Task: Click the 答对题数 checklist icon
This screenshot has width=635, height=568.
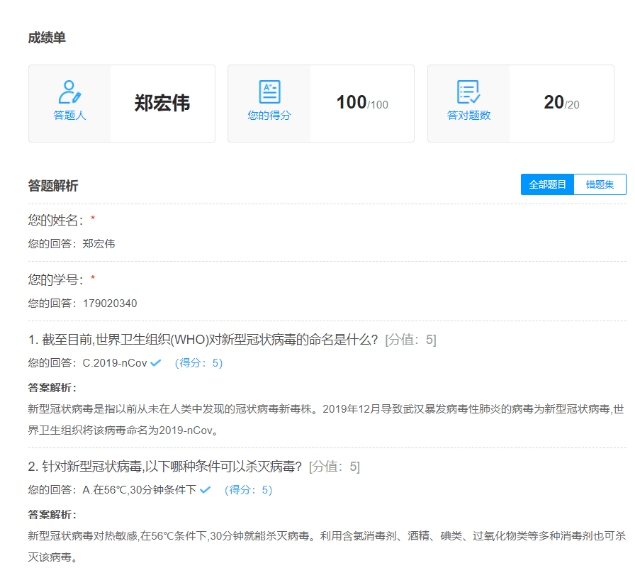Action: [x=468, y=92]
